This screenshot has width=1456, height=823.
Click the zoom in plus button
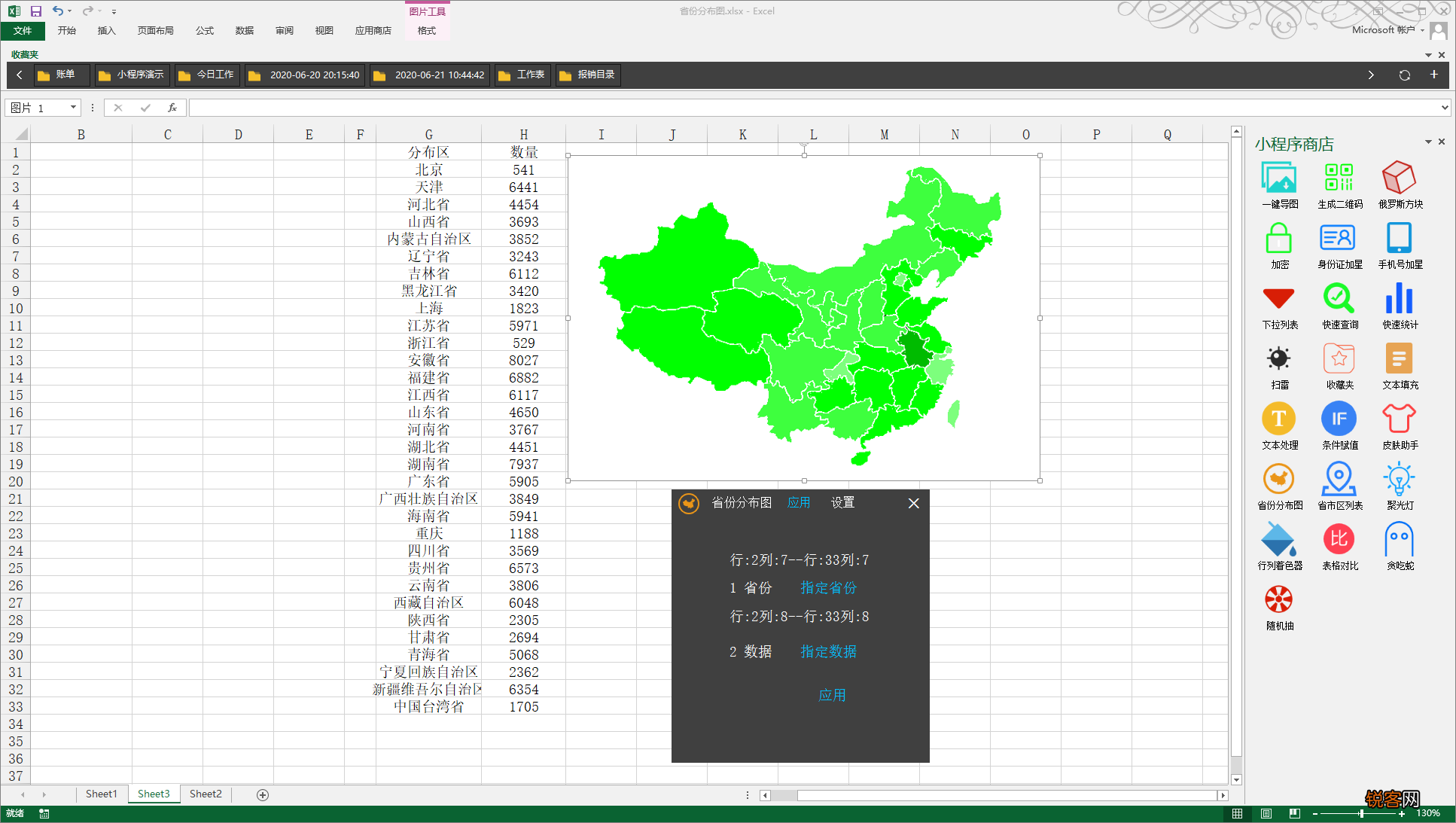(x=1402, y=814)
